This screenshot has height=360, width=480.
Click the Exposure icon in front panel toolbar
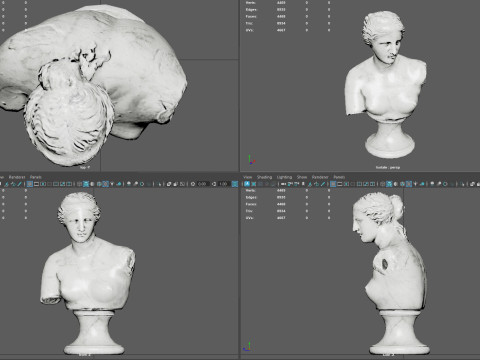coord(193,184)
